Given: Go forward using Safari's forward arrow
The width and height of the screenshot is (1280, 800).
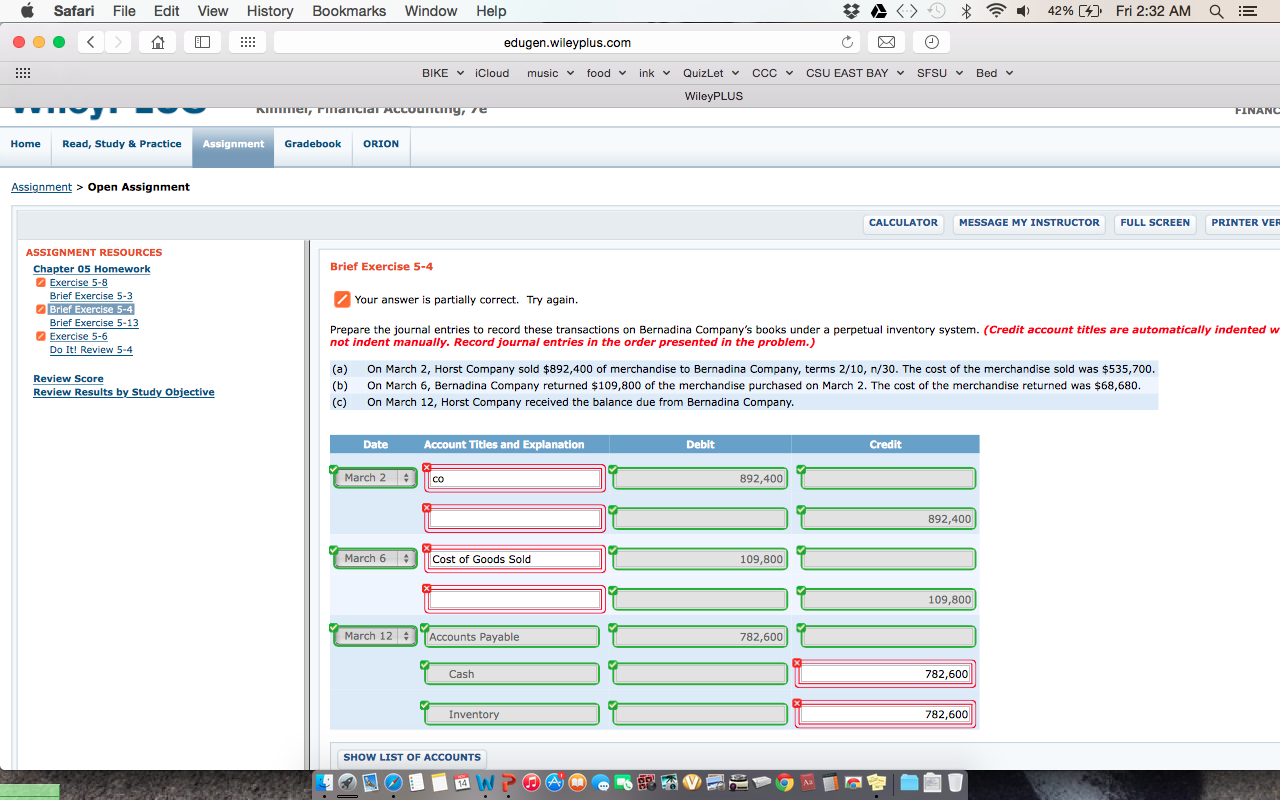Looking at the screenshot, I should coord(118,43).
